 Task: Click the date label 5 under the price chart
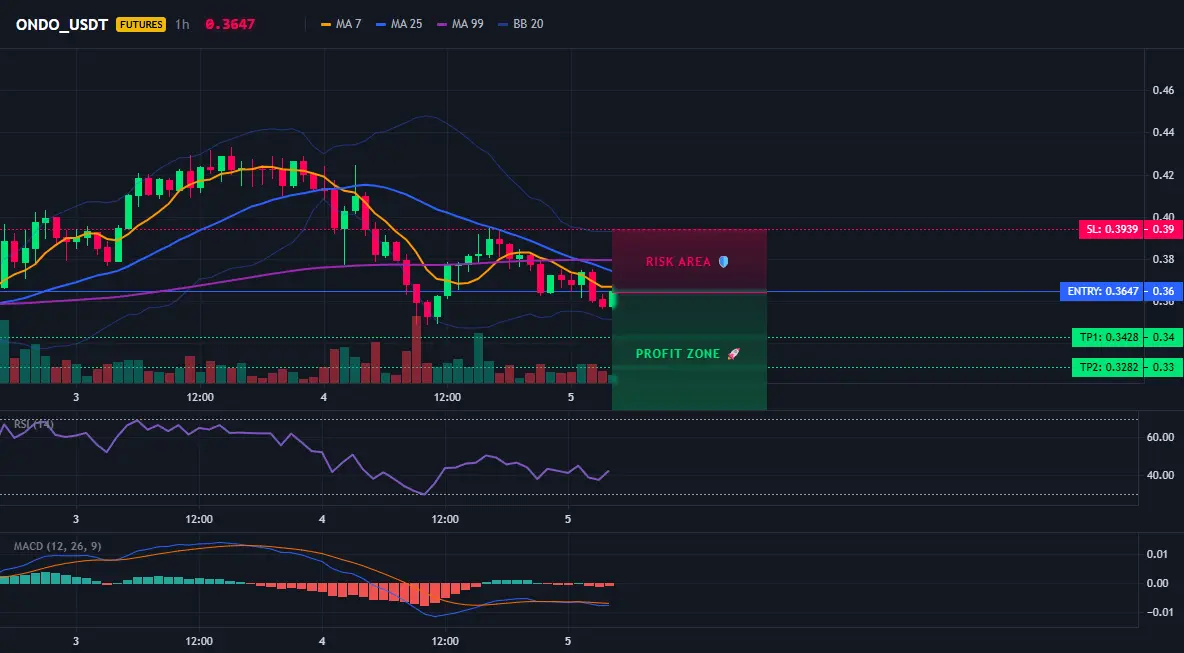point(570,397)
